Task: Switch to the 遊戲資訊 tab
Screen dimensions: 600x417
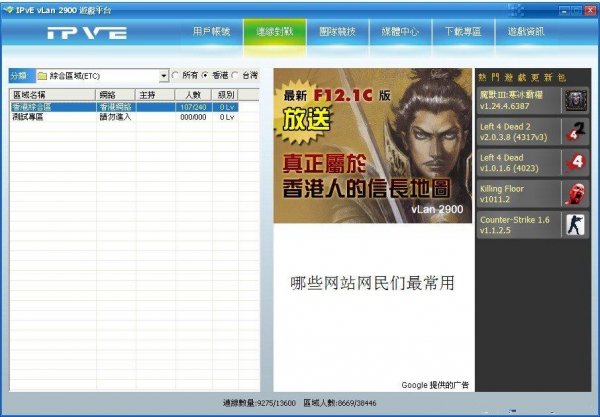Action: point(526,32)
